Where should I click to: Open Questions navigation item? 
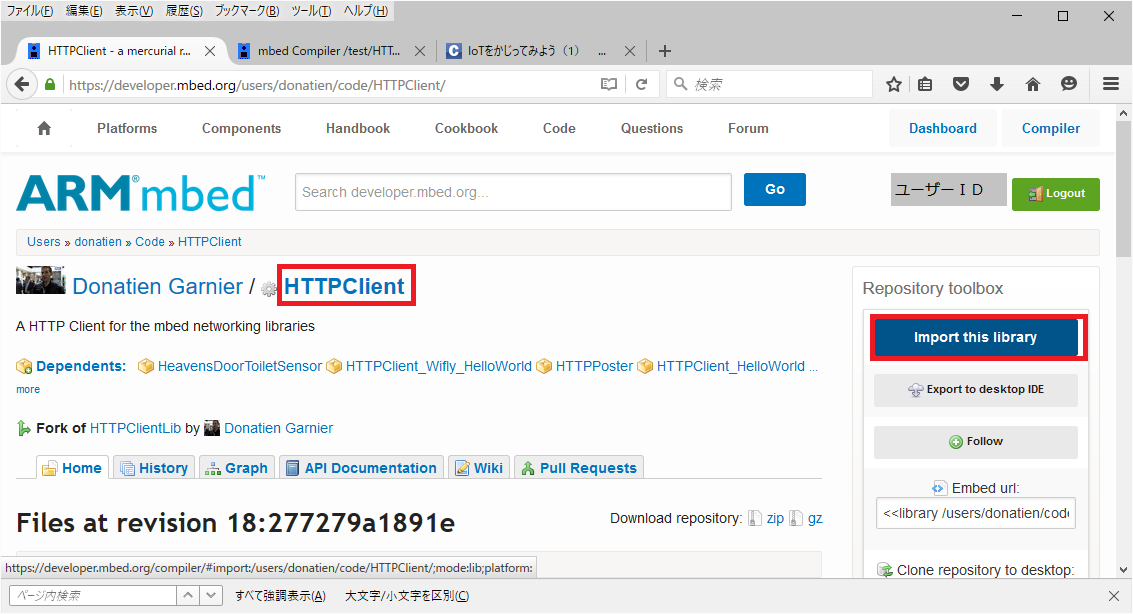[652, 129]
